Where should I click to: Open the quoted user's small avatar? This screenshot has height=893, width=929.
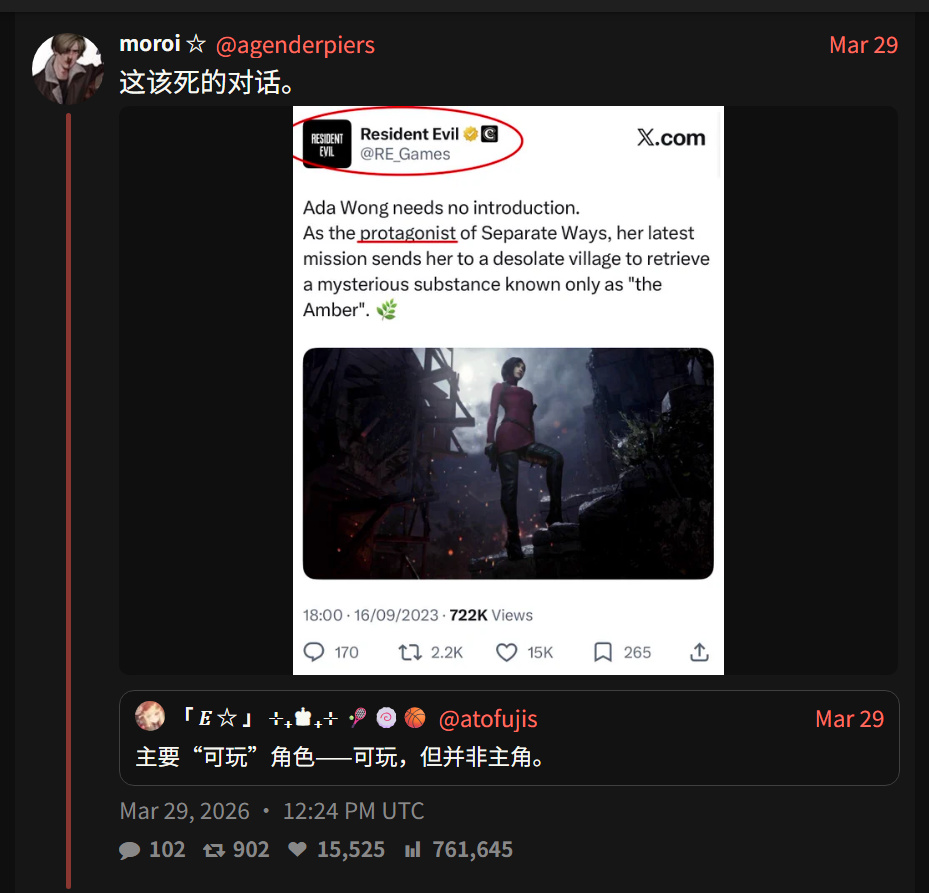tap(150, 716)
